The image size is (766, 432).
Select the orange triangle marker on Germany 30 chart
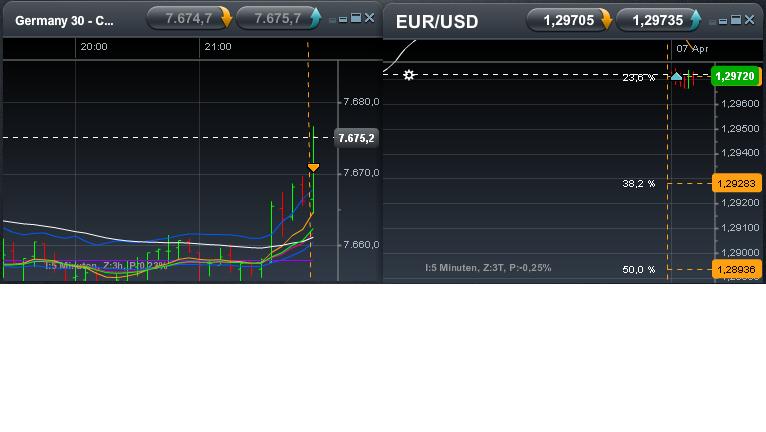313,168
